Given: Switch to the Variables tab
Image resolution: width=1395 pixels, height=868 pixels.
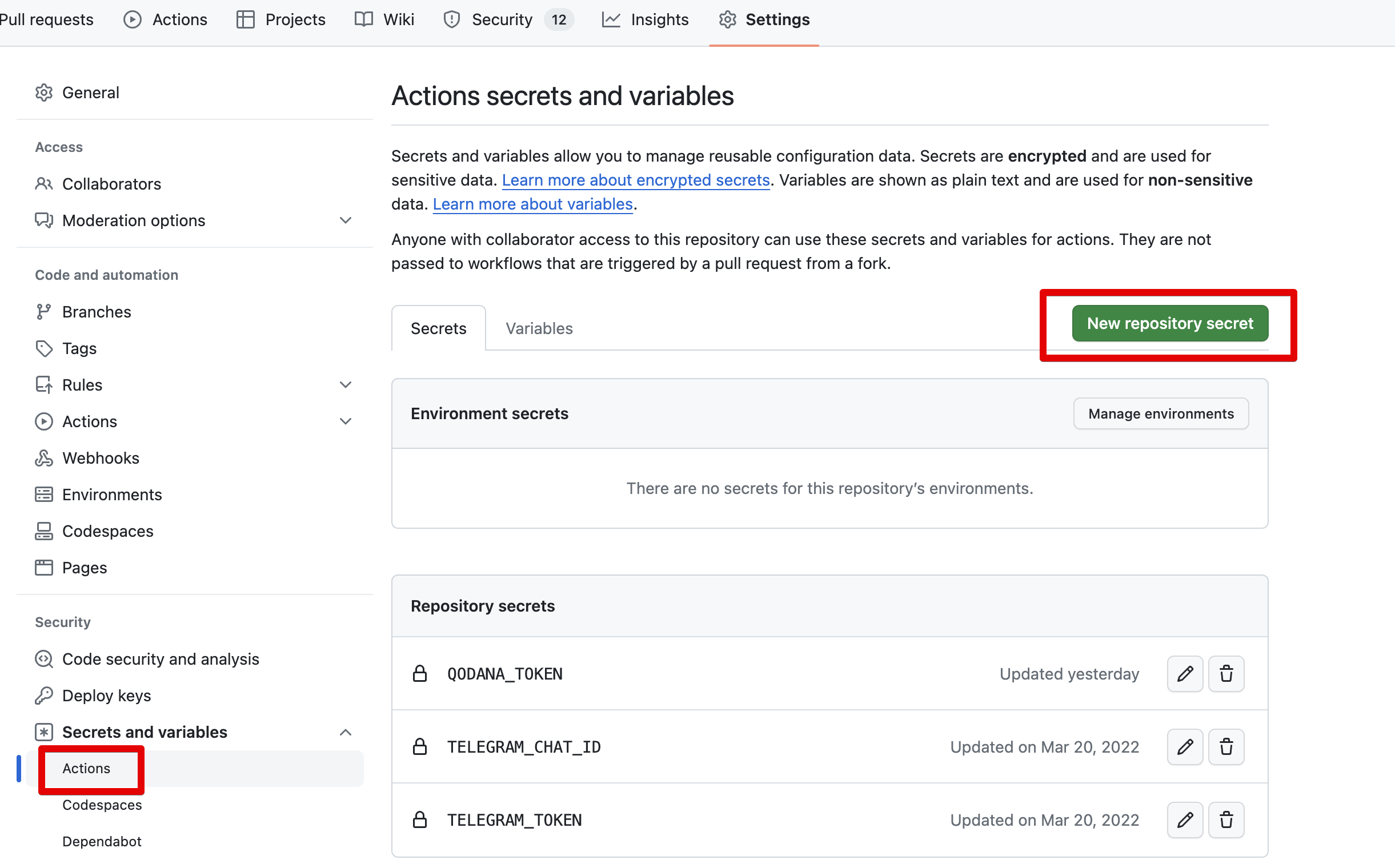Looking at the screenshot, I should [x=539, y=328].
